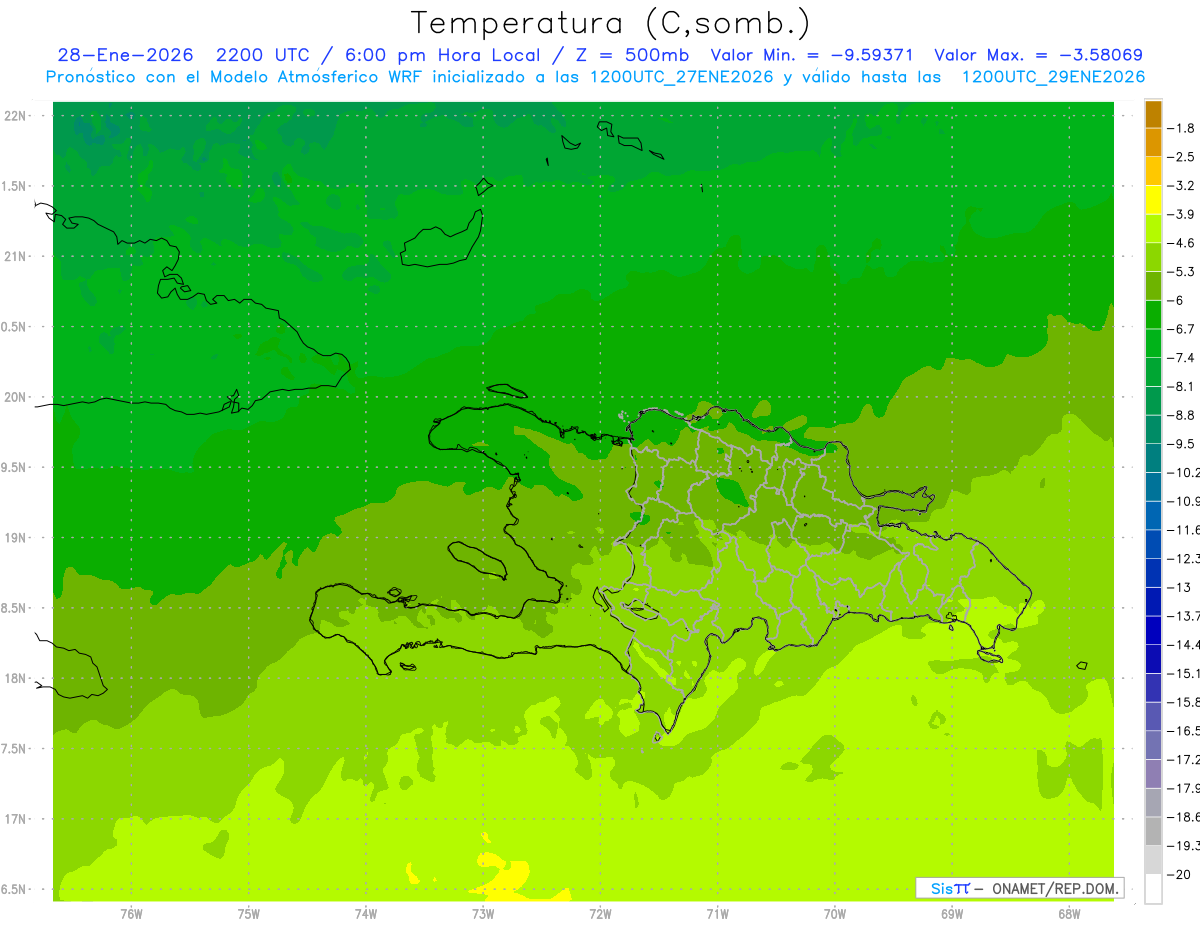Click the "68W" longitude label
The height and width of the screenshot is (927, 1200).
pyautogui.click(x=1069, y=914)
